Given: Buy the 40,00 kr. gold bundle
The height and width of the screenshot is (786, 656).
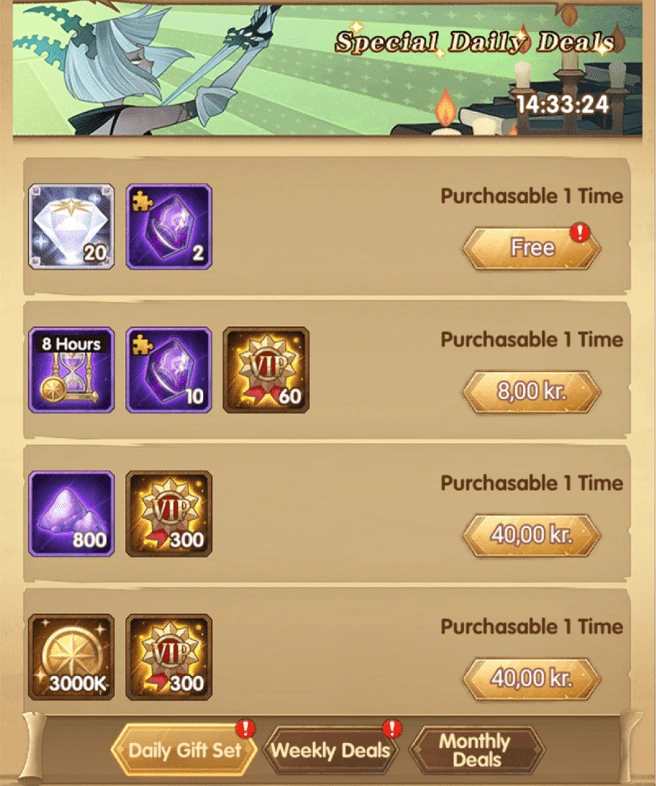Looking at the screenshot, I should (x=532, y=678).
